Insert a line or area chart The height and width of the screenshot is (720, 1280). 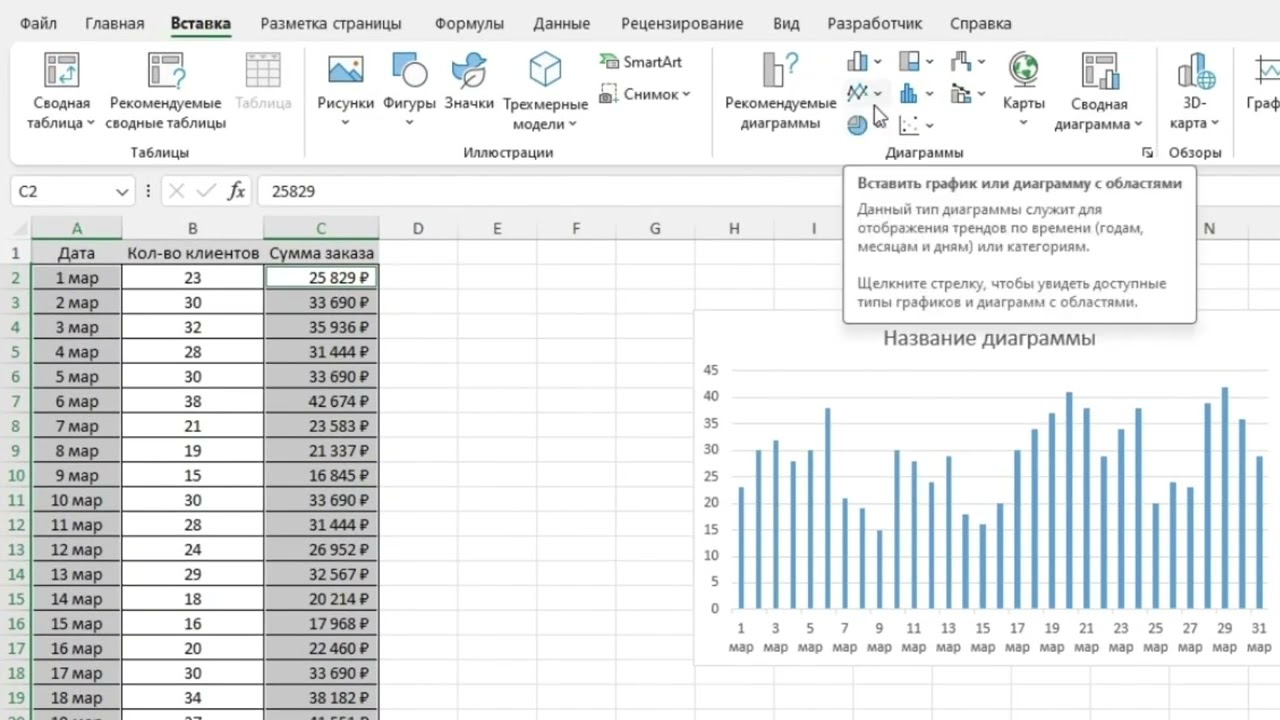click(864, 93)
